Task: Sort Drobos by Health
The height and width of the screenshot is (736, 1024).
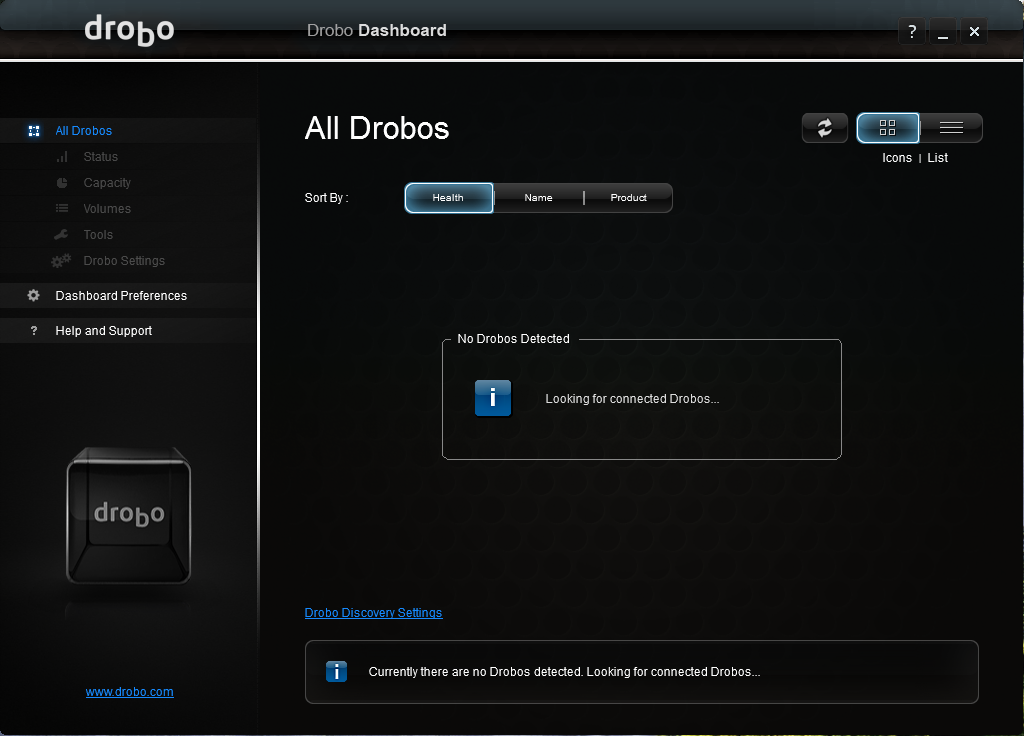Action: click(x=448, y=198)
